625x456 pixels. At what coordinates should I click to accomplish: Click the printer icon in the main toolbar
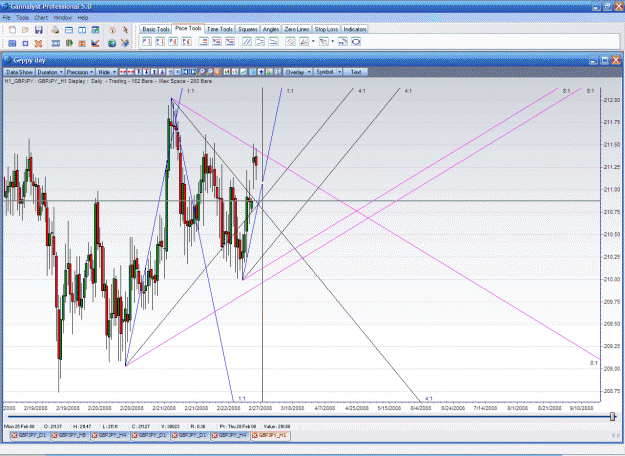pyautogui.click(x=55, y=30)
